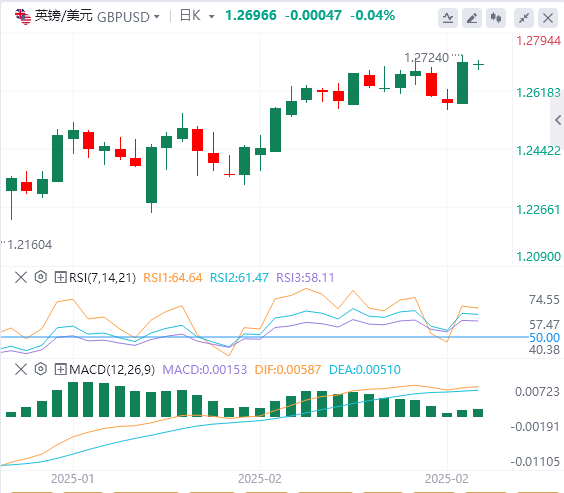Remove the RSI indicator panel
Screen dimensions: 564x493
click(21, 277)
